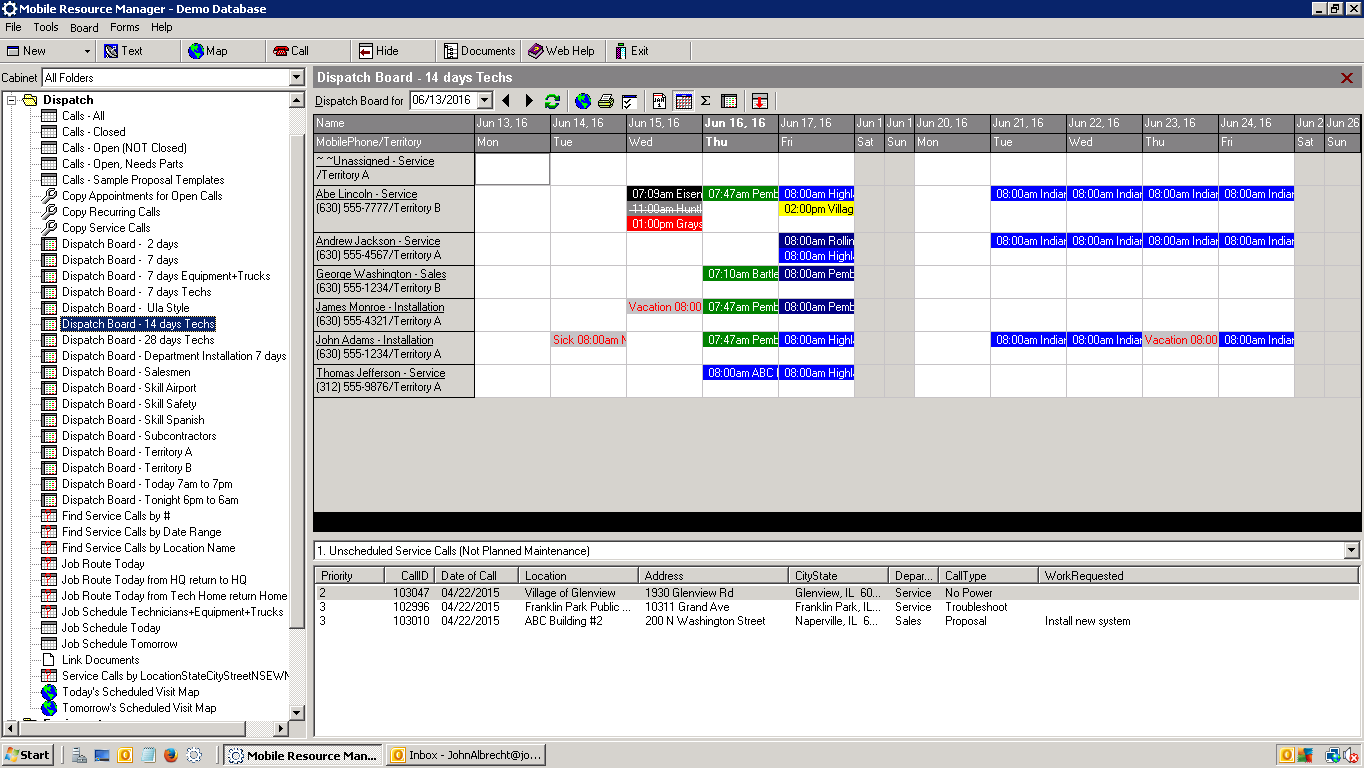Open the Help menu
This screenshot has width=1364, height=768.
point(162,27)
